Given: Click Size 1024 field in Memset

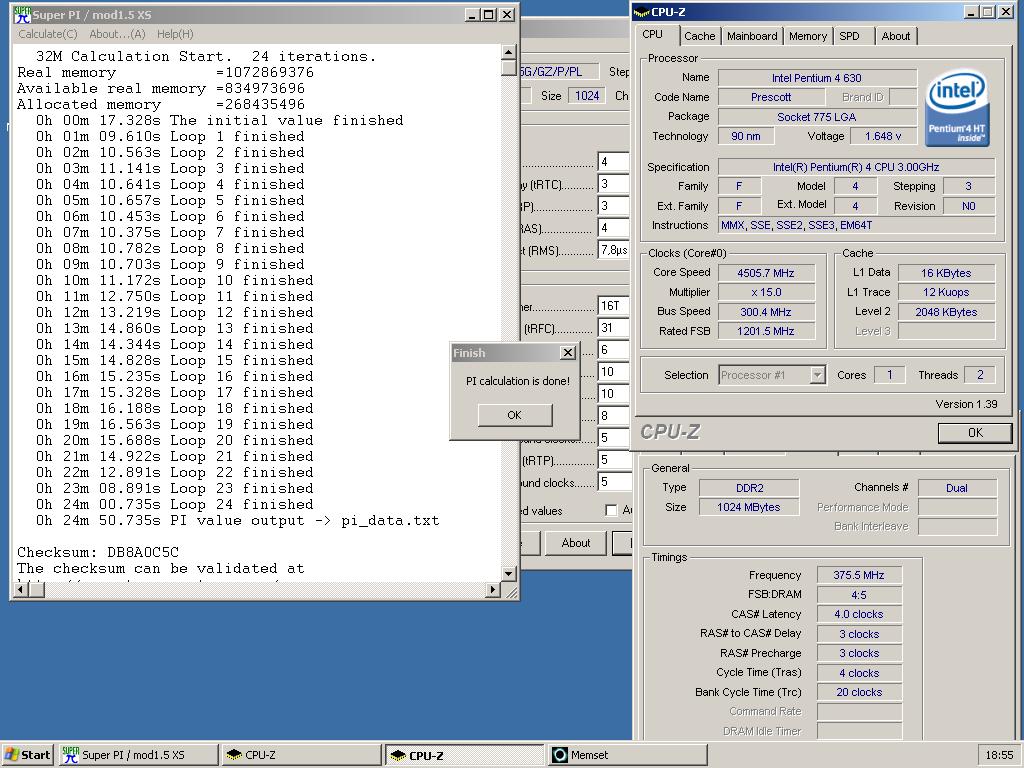Looking at the screenshot, I should 587,95.
